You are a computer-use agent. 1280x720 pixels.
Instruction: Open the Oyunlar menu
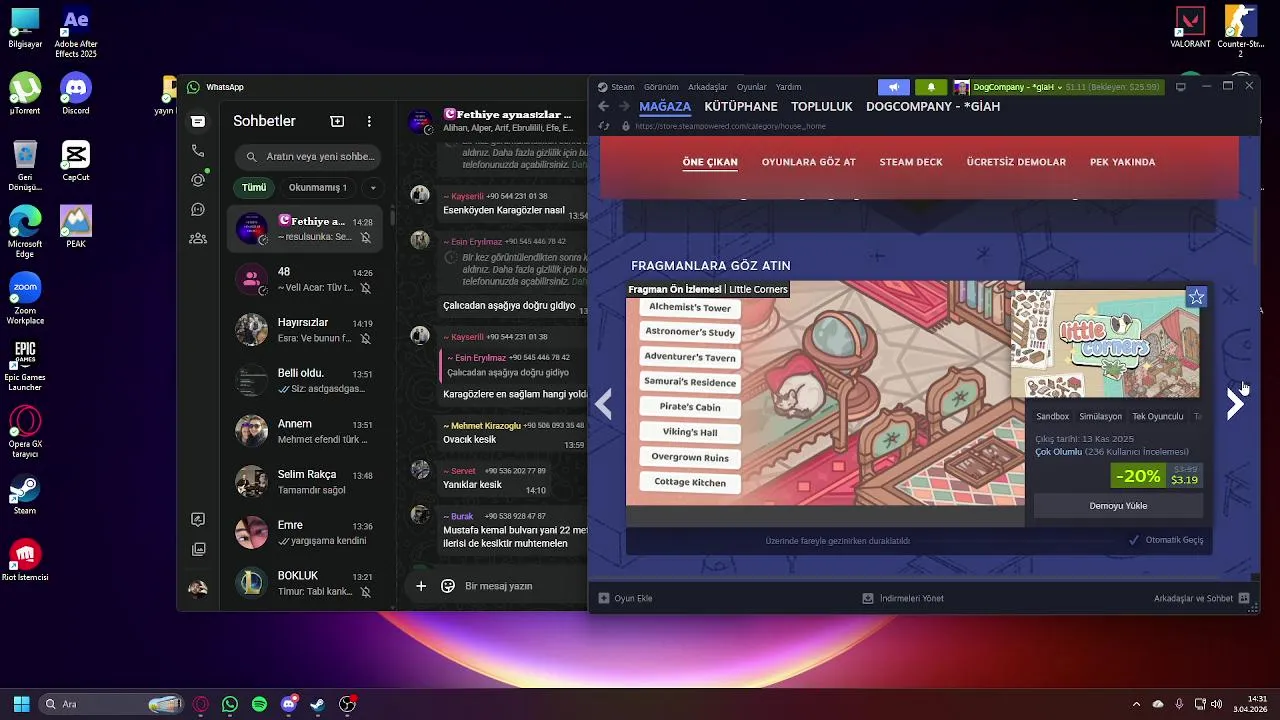(751, 87)
